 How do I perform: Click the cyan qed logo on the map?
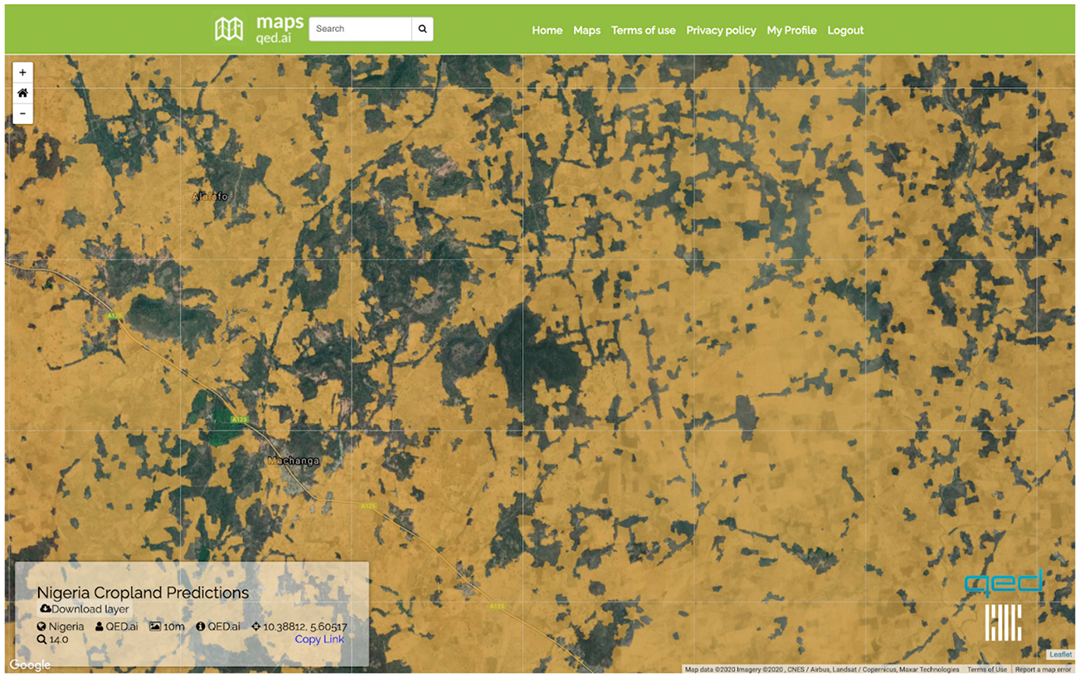pos(1004,584)
